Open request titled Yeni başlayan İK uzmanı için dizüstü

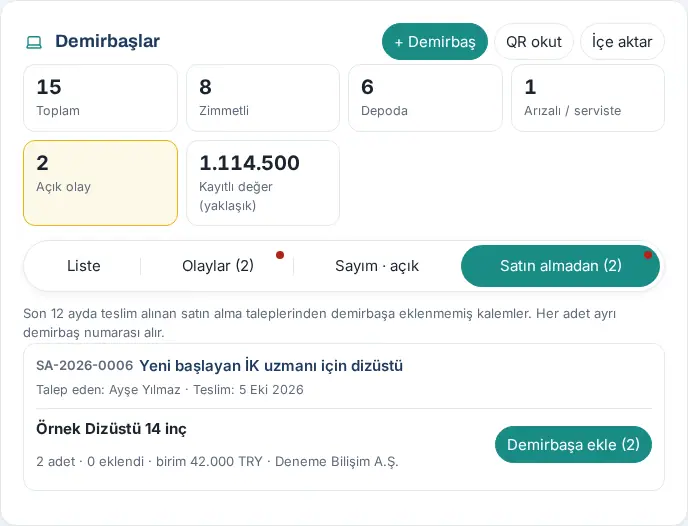pyautogui.click(x=271, y=365)
